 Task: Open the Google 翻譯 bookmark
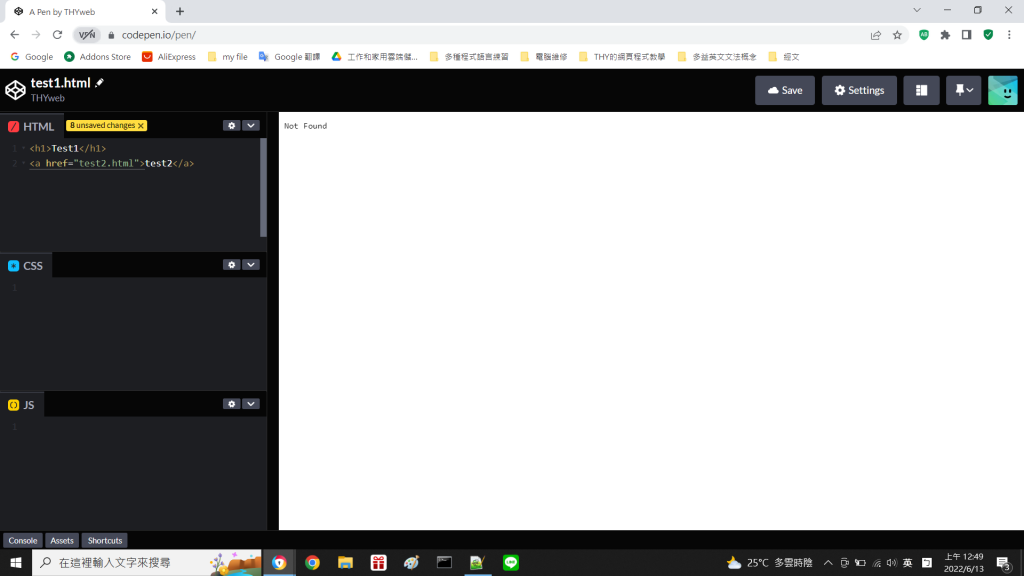(x=289, y=57)
